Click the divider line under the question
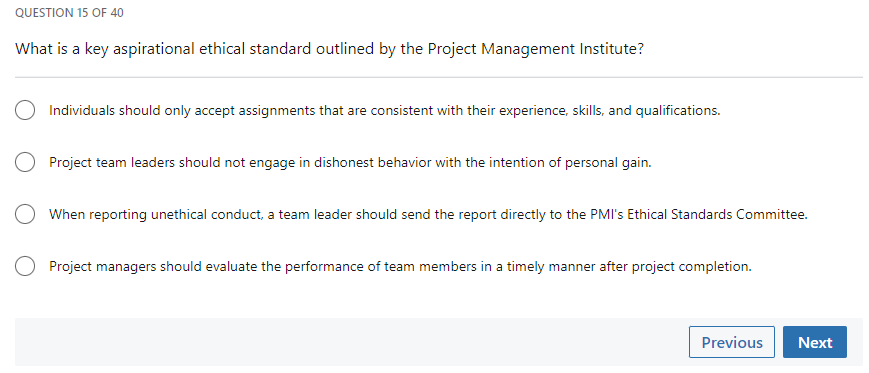 [x=438, y=77]
